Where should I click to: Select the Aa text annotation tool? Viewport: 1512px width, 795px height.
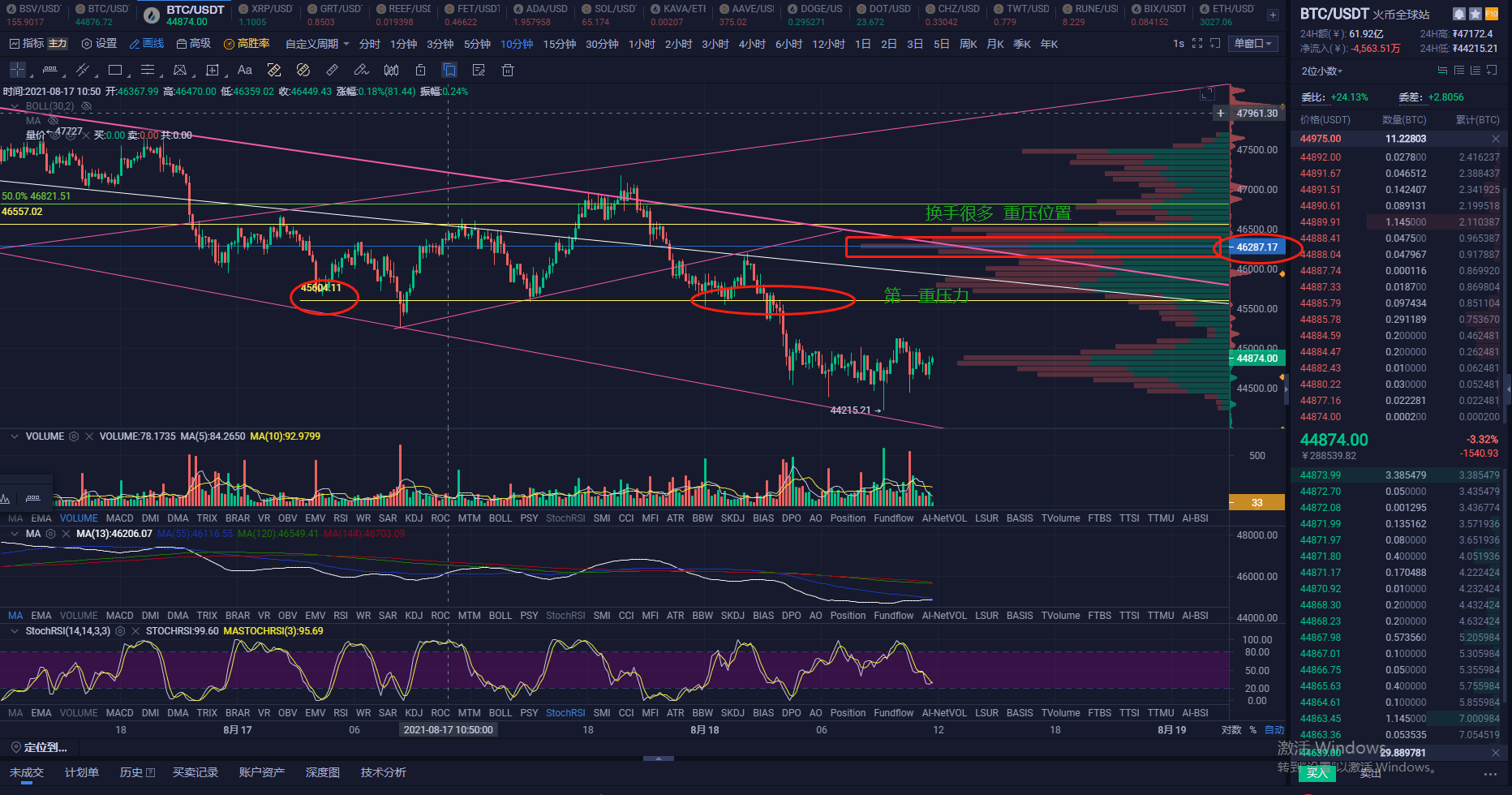tap(245, 71)
